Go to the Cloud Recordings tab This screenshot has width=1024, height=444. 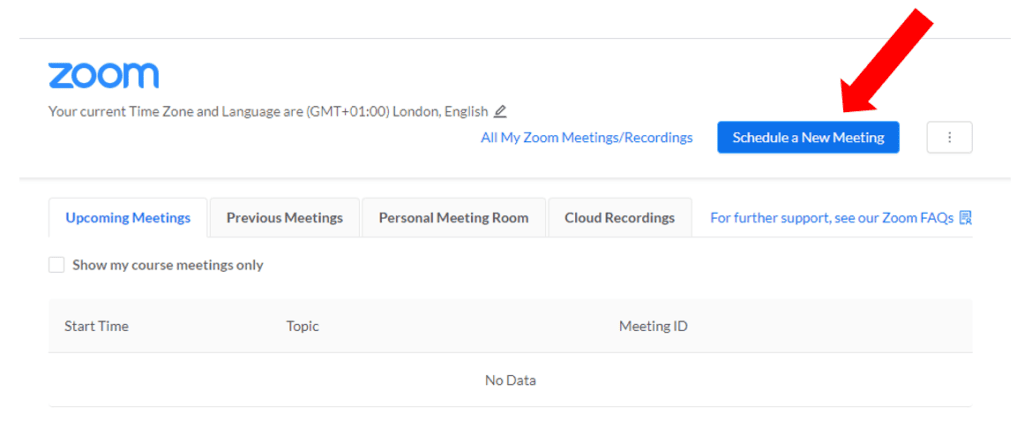[619, 218]
